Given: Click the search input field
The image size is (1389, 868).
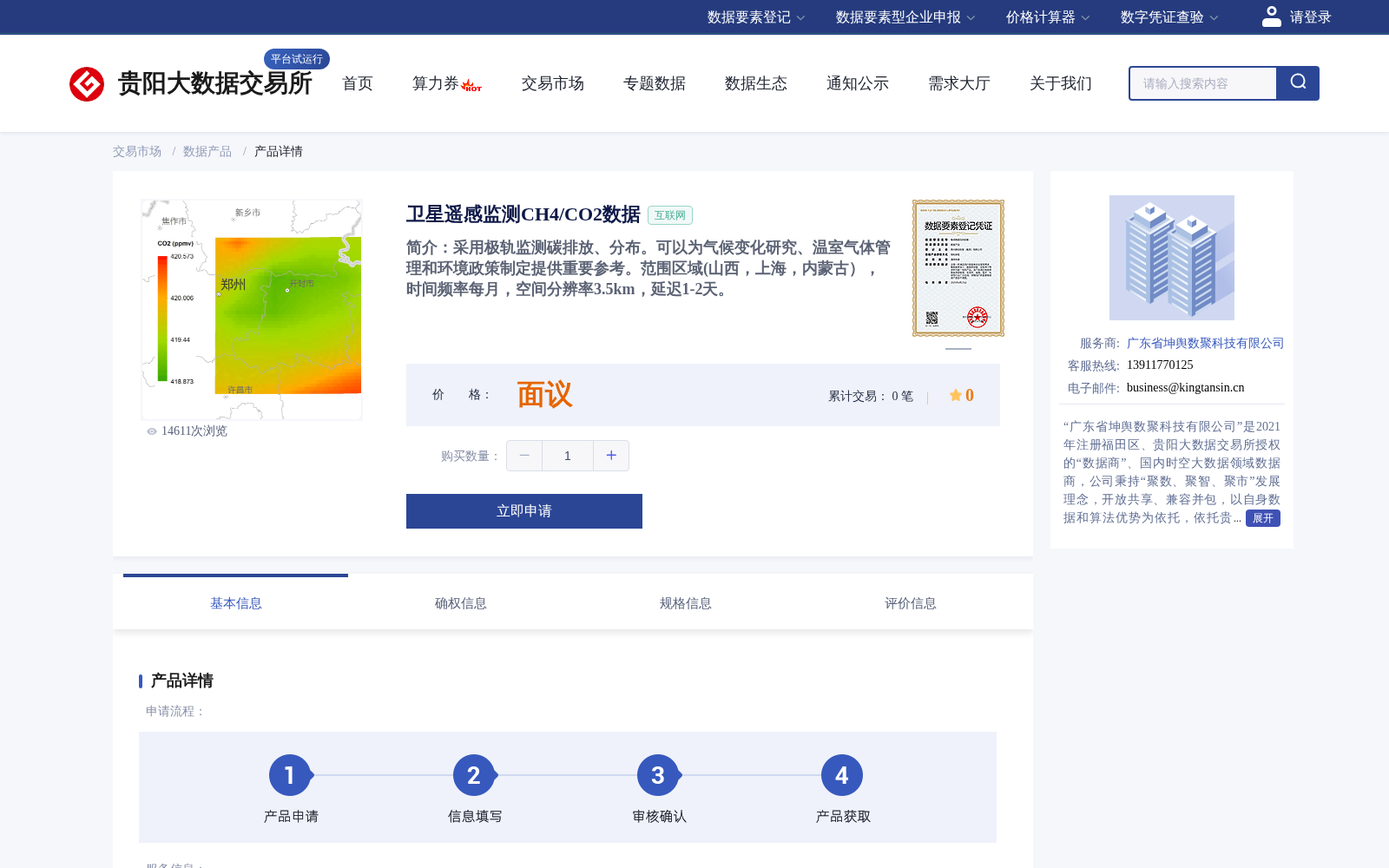Looking at the screenshot, I should click(1203, 83).
